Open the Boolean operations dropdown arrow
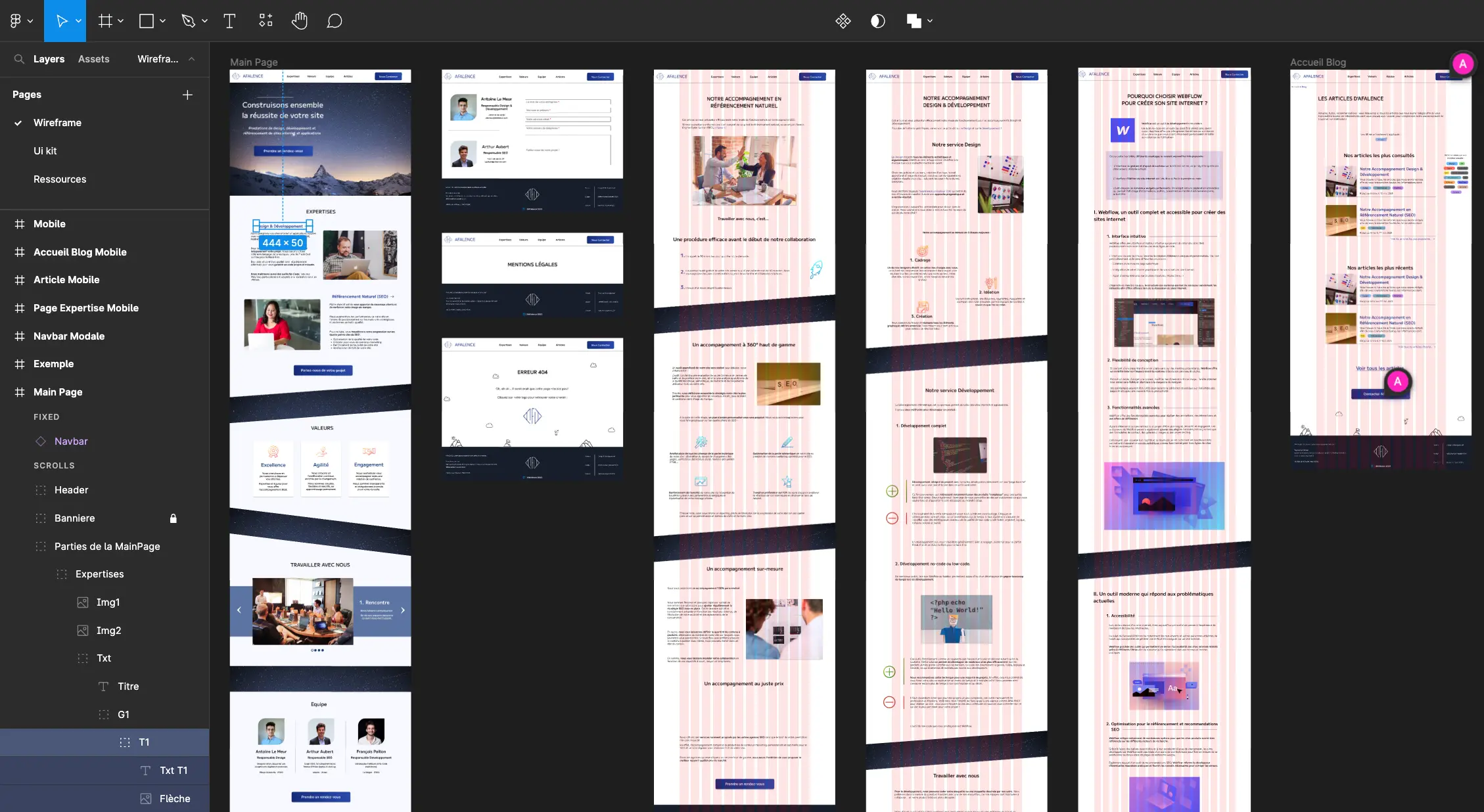 [930, 21]
